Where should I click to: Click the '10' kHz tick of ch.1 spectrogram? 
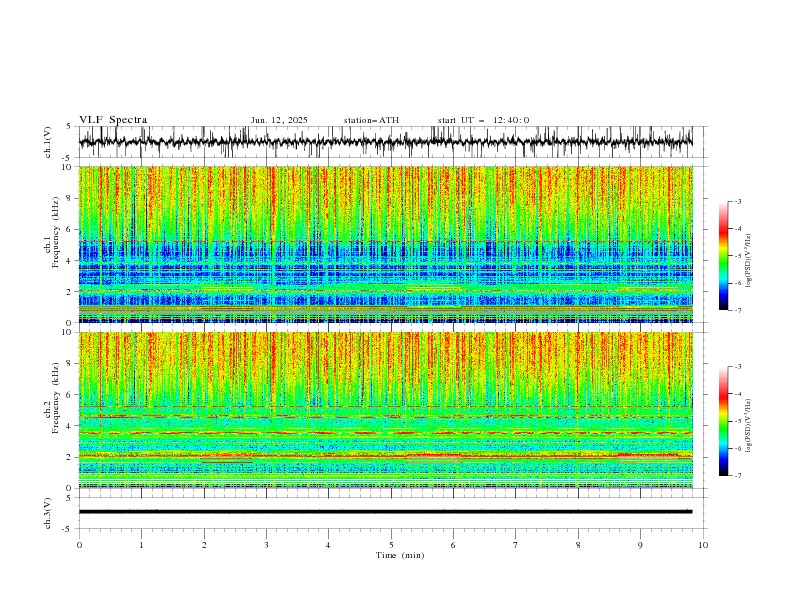[68, 167]
